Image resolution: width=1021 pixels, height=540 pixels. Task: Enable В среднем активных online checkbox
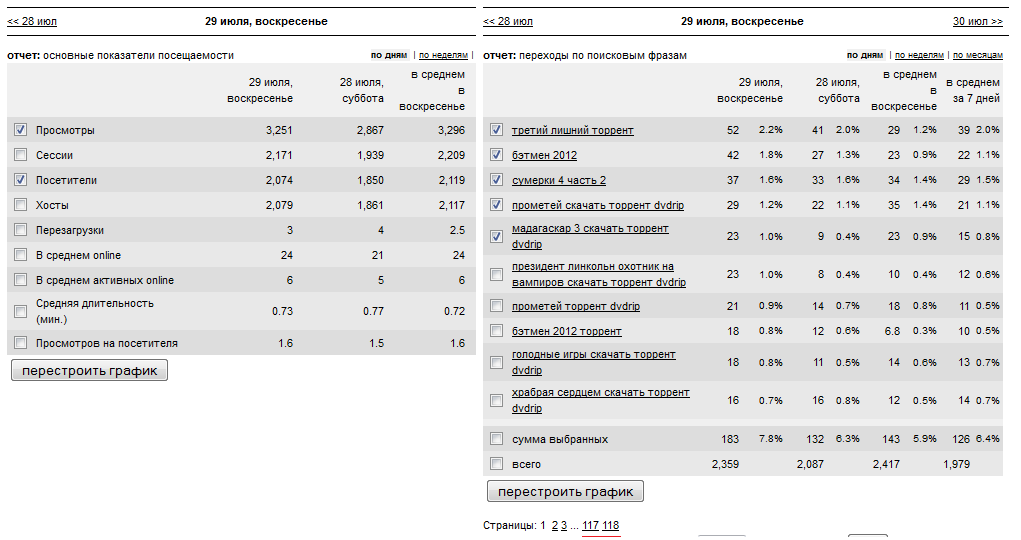point(21,280)
